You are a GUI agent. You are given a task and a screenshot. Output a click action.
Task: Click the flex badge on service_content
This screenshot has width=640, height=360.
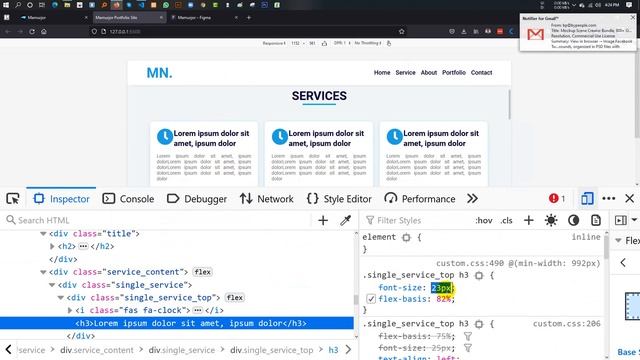pos(202,272)
